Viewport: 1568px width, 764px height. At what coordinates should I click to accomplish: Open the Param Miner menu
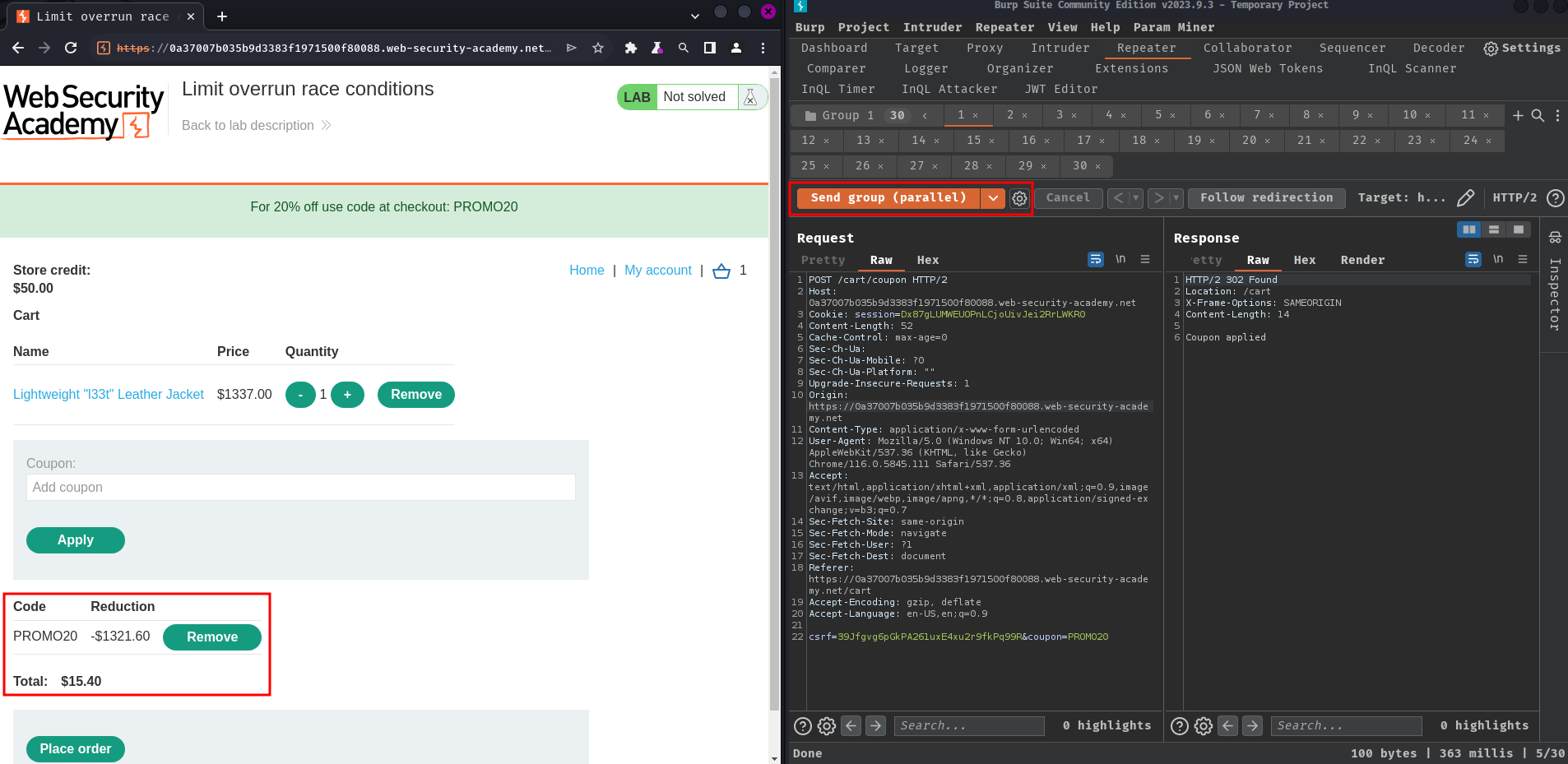tap(1173, 27)
